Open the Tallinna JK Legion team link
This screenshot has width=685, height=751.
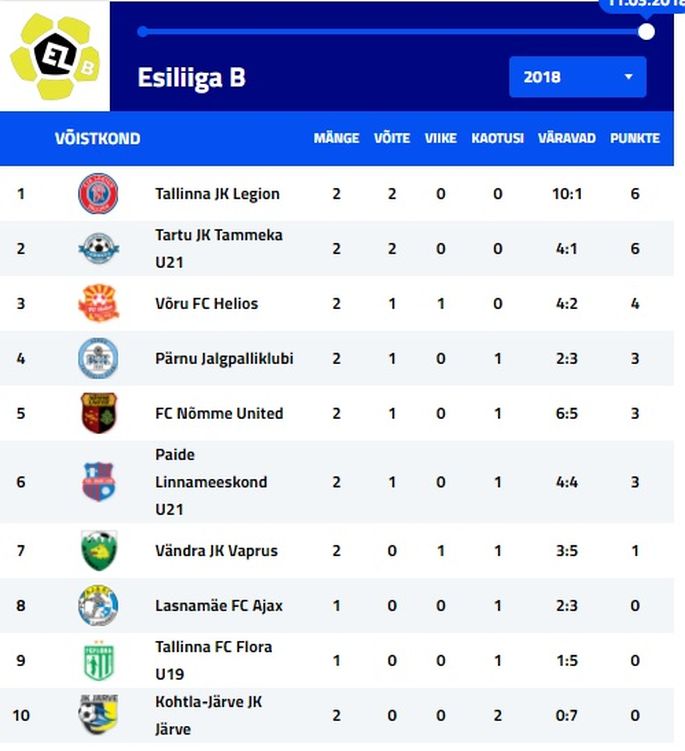pos(217,194)
